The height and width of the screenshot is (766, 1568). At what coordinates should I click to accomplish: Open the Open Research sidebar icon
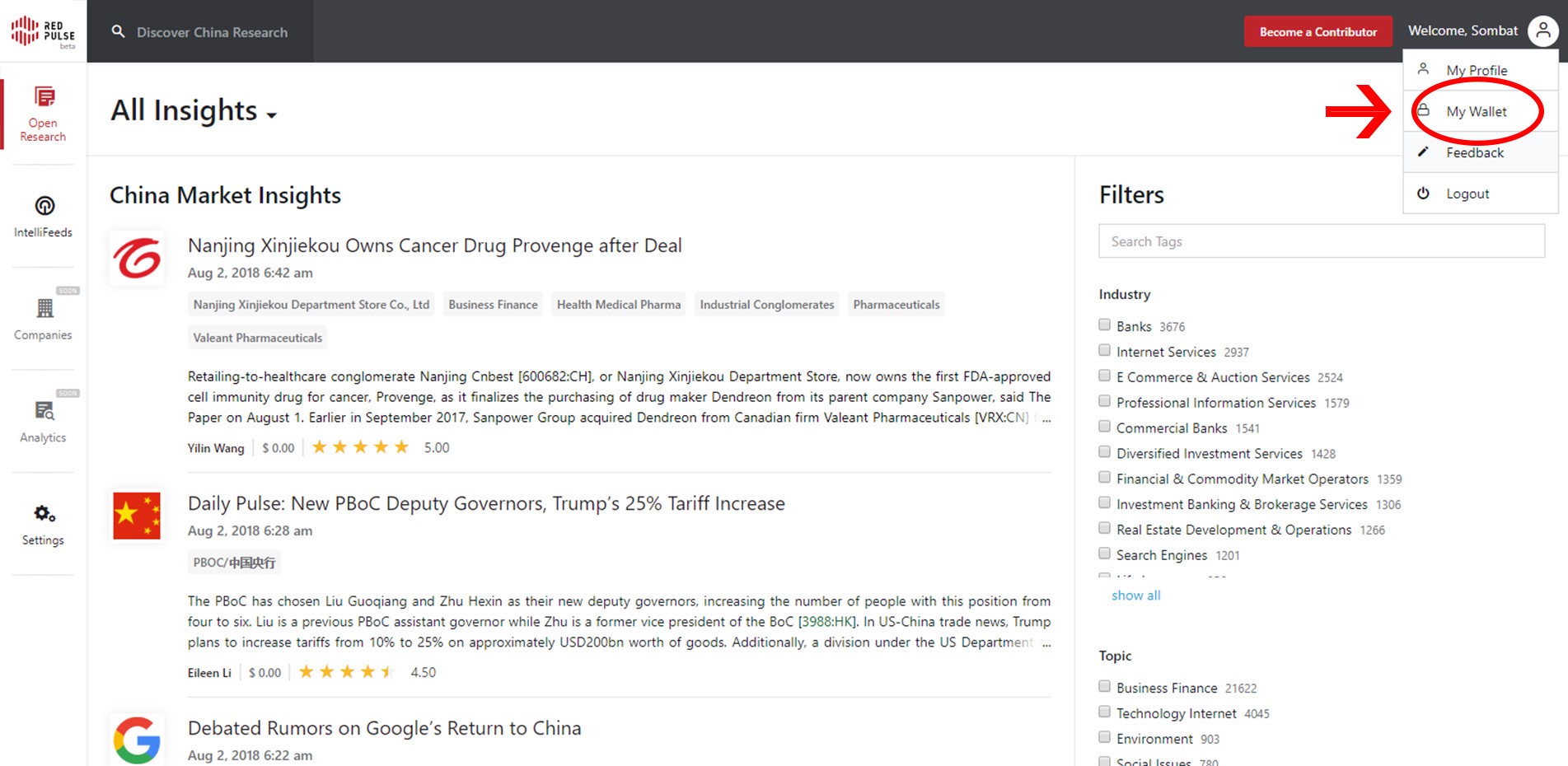pos(44,97)
